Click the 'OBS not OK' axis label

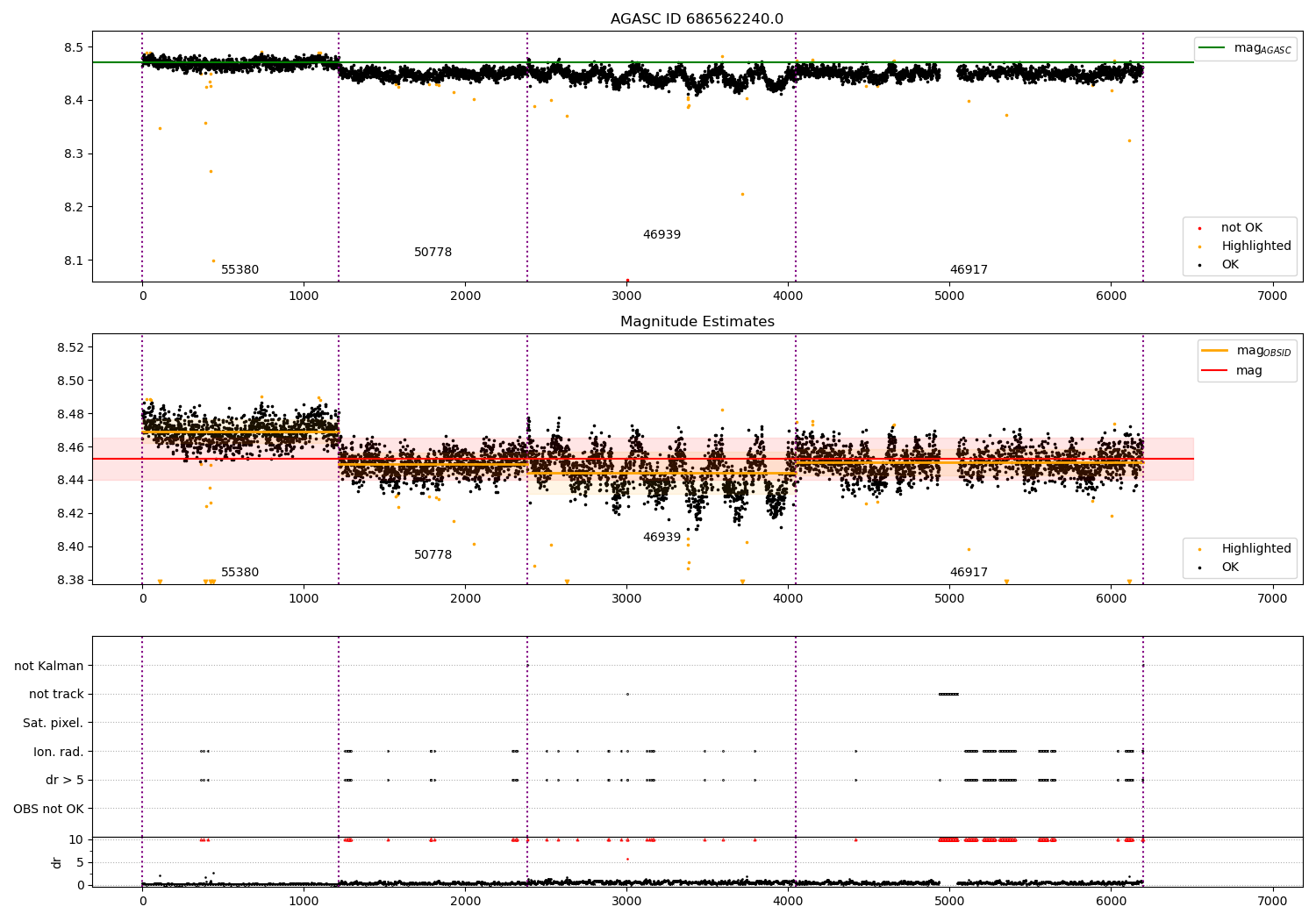pos(49,809)
